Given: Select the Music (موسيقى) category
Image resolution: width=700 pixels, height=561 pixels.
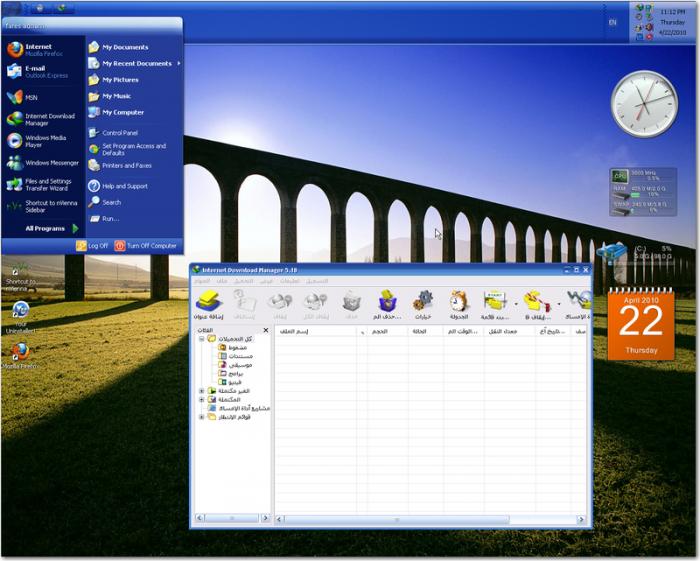Looking at the screenshot, I should tap(235, 365).
